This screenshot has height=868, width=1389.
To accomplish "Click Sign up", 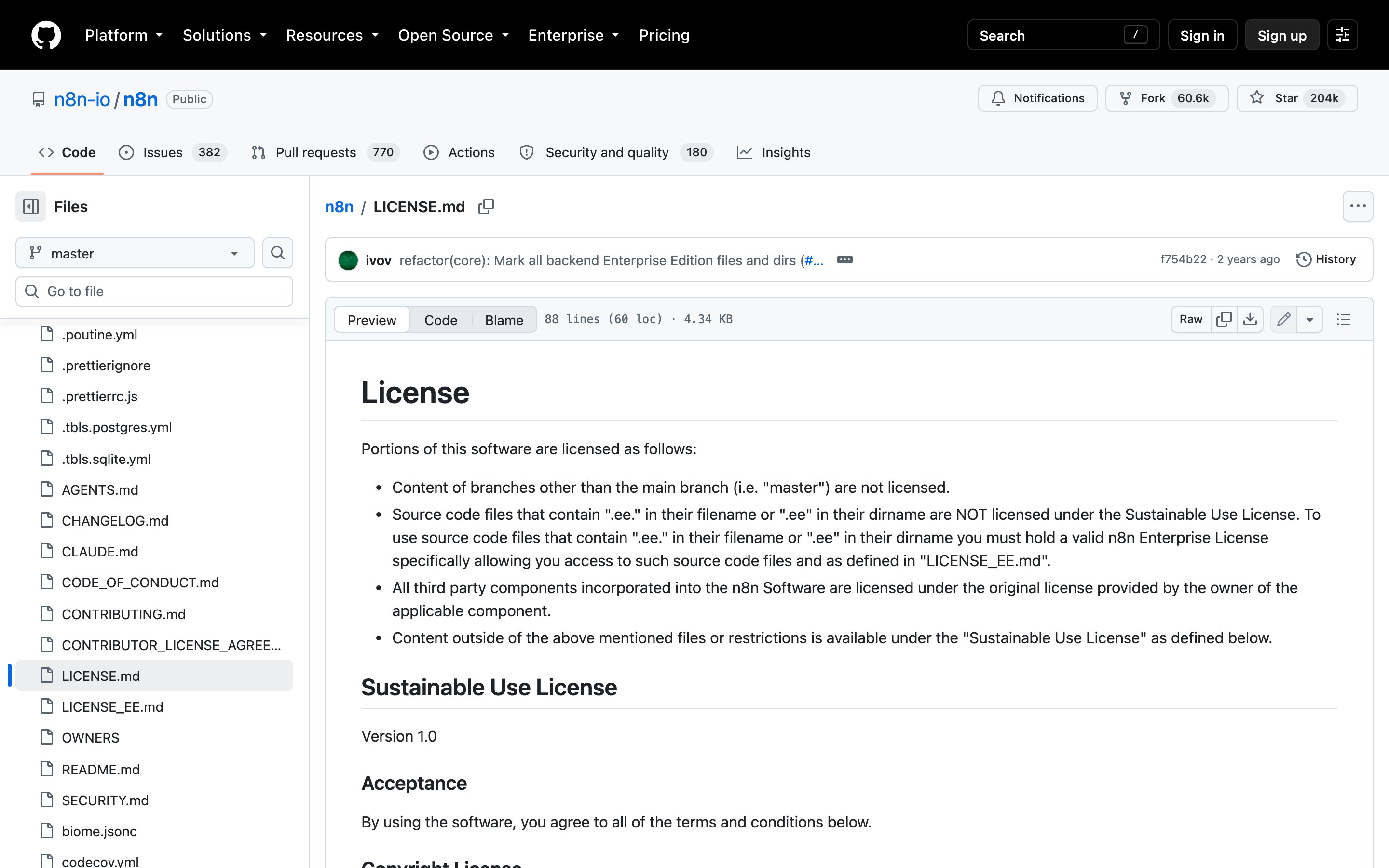I will [1281, 35].
